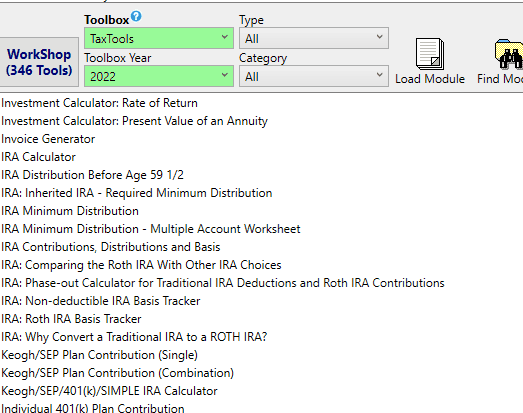Select Keogh/SEP Plan Contribution (Single)
523x413 pixels.
(x=99, y=355)
